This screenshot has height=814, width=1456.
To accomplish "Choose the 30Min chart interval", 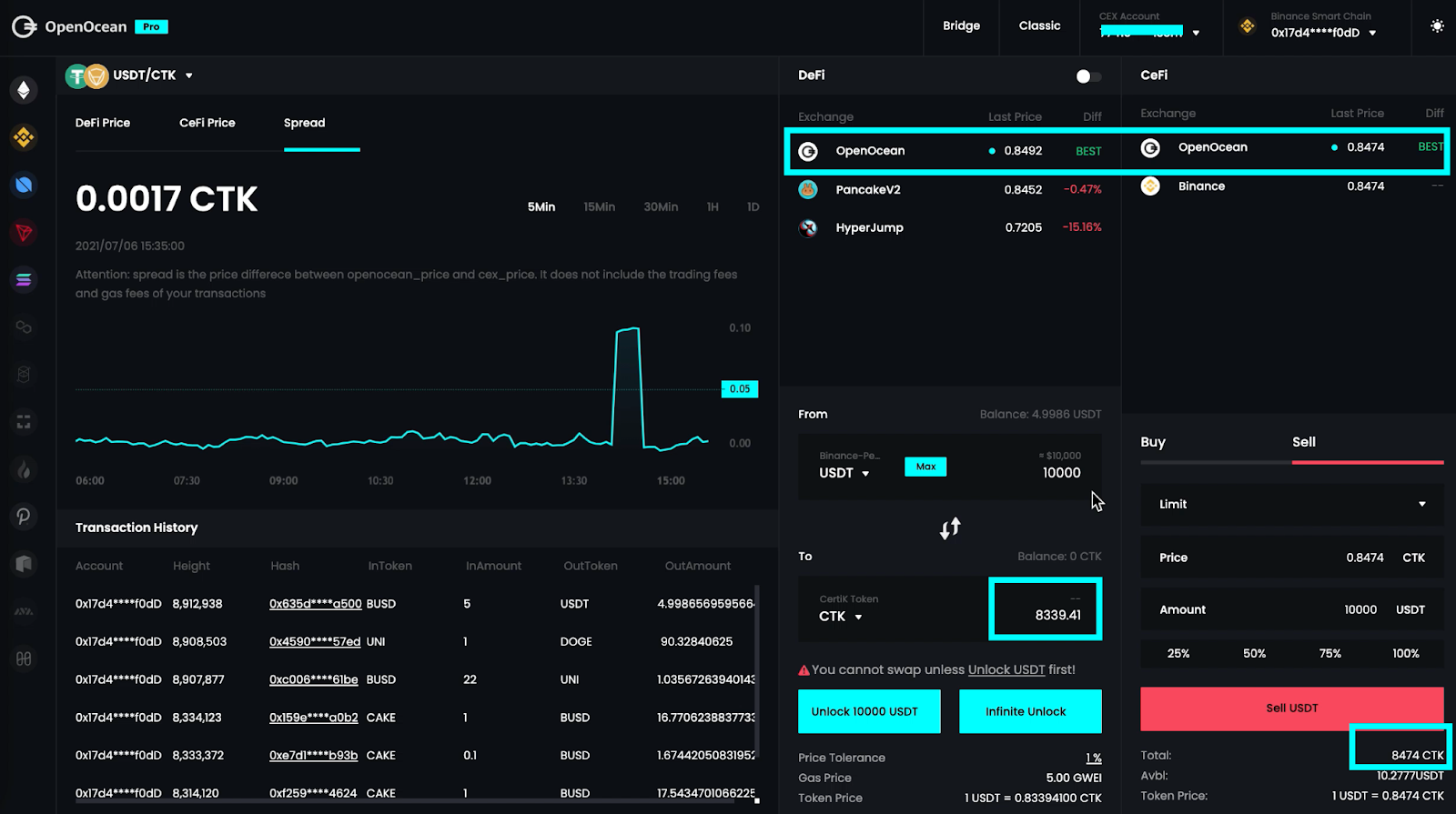I will click(661, 207).
